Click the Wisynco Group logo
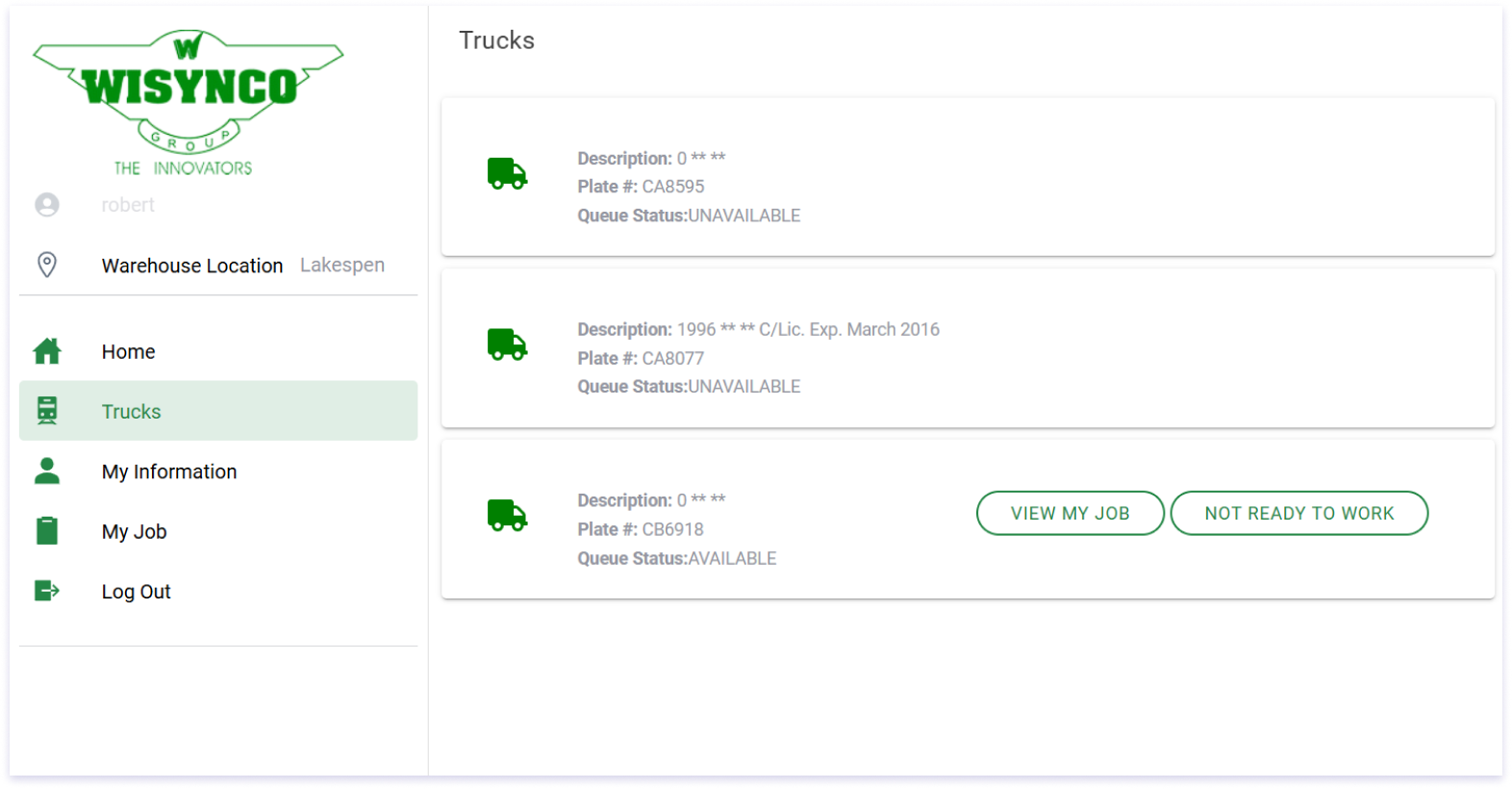1512x789 pixels. (x=189, y=102)
